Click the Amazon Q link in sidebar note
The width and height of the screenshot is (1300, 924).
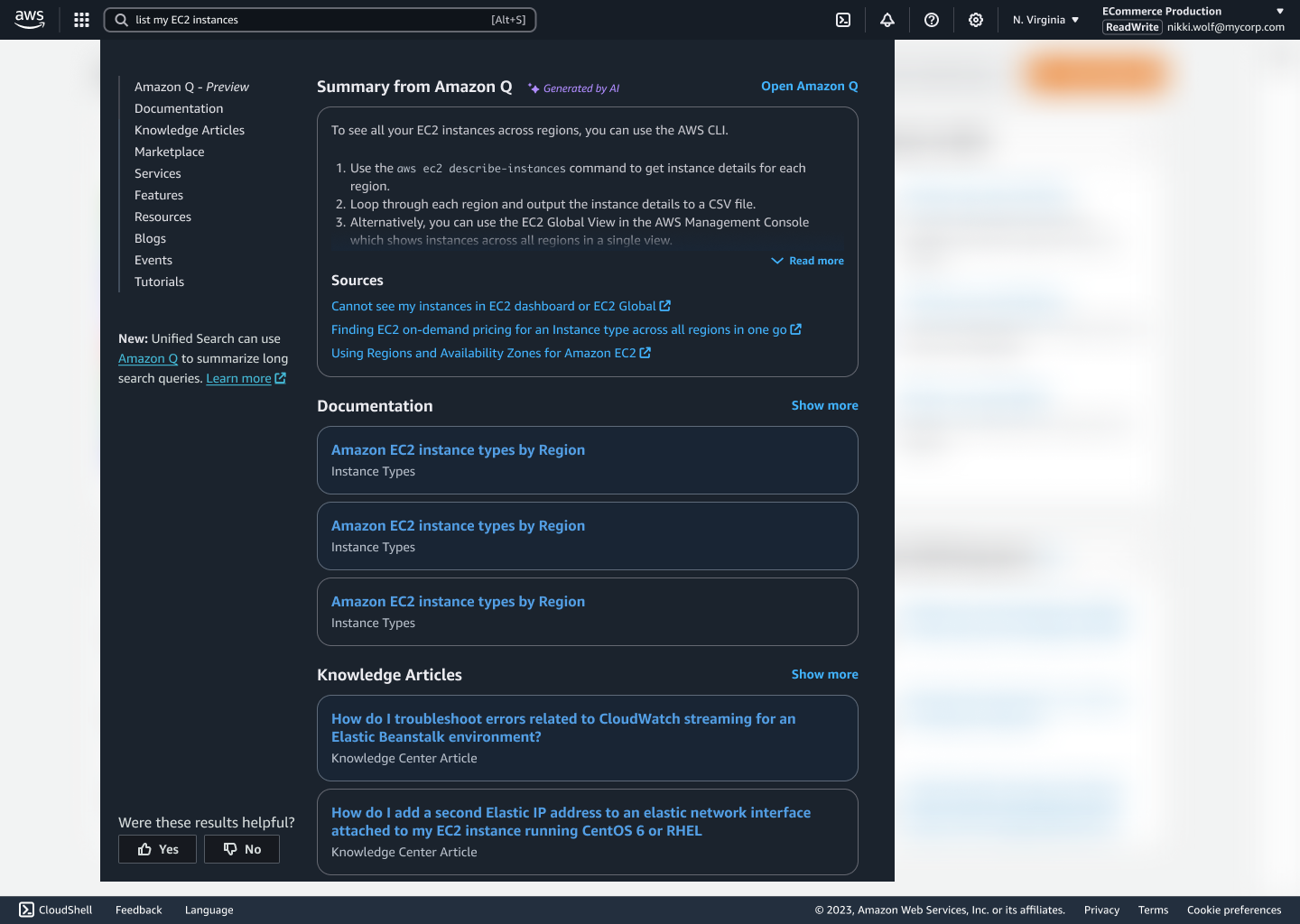pos(148,358)
